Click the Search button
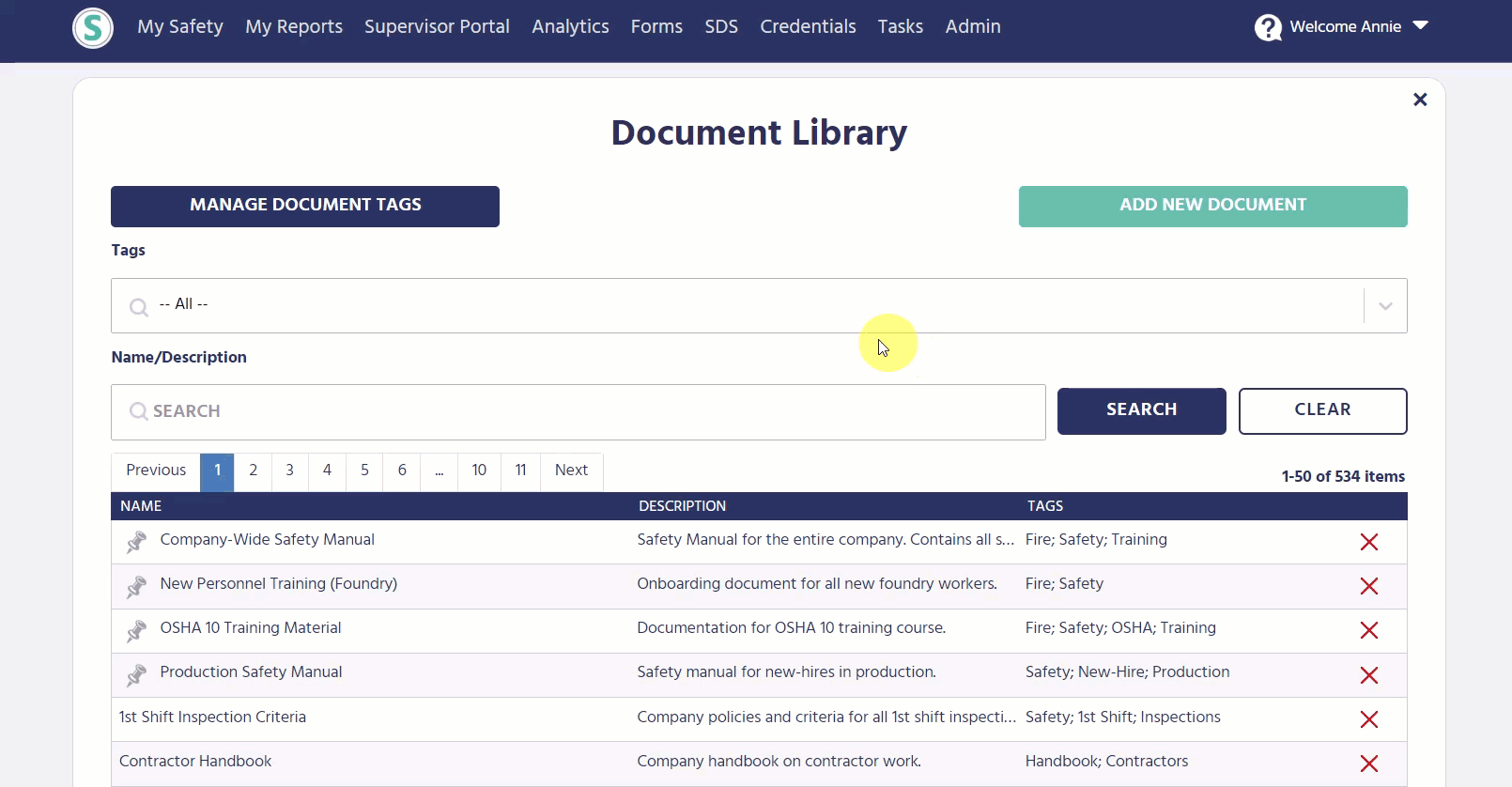1512x787 pixels. [1142, 410]
